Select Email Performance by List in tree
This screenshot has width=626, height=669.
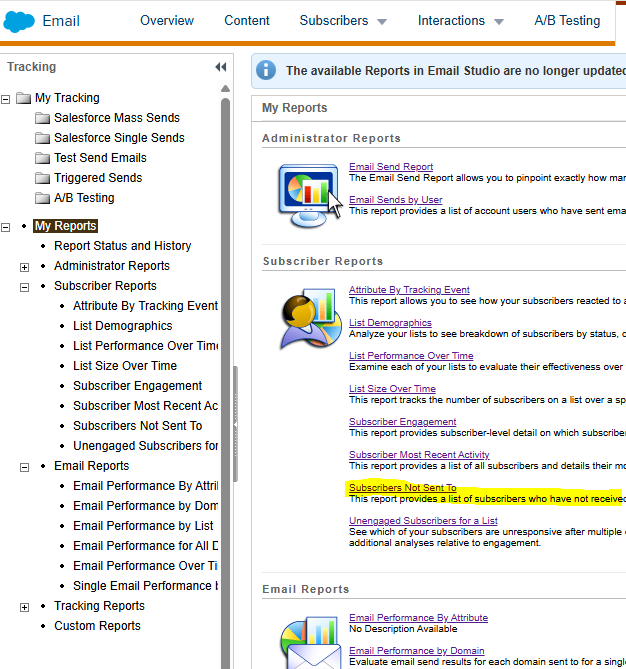(143, 526)
